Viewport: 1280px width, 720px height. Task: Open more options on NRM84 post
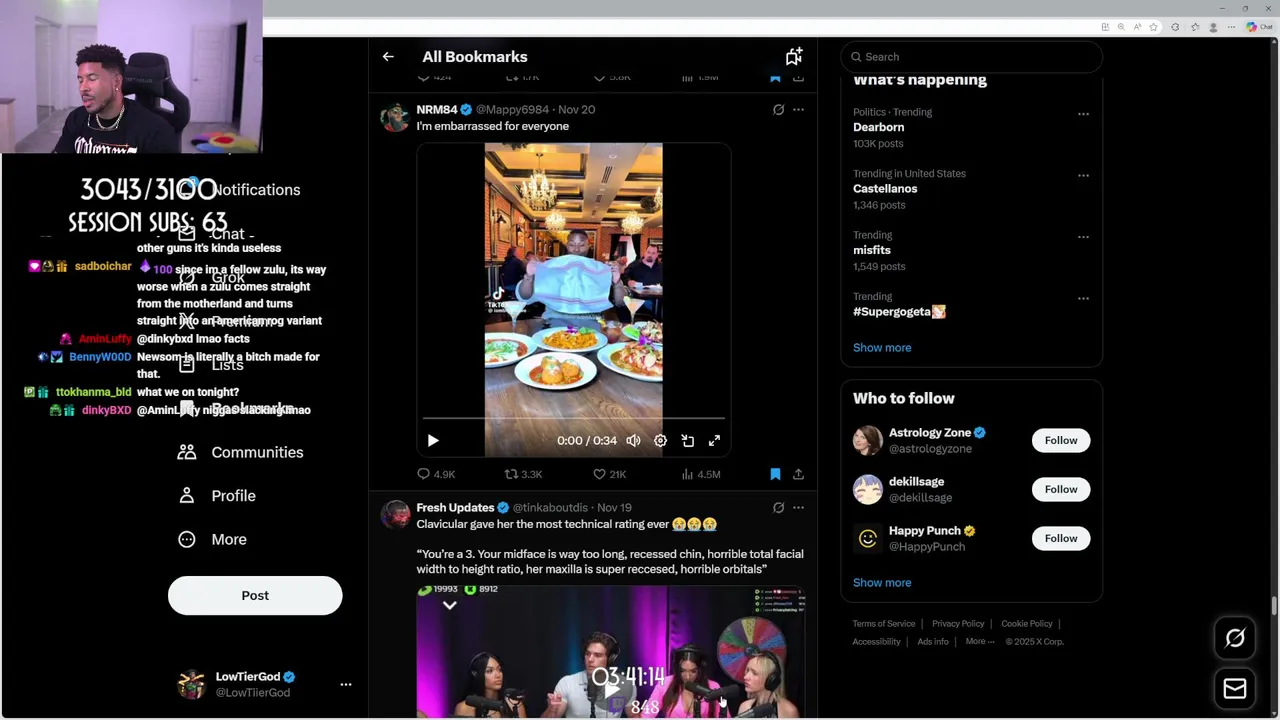[x=798, y=110]
